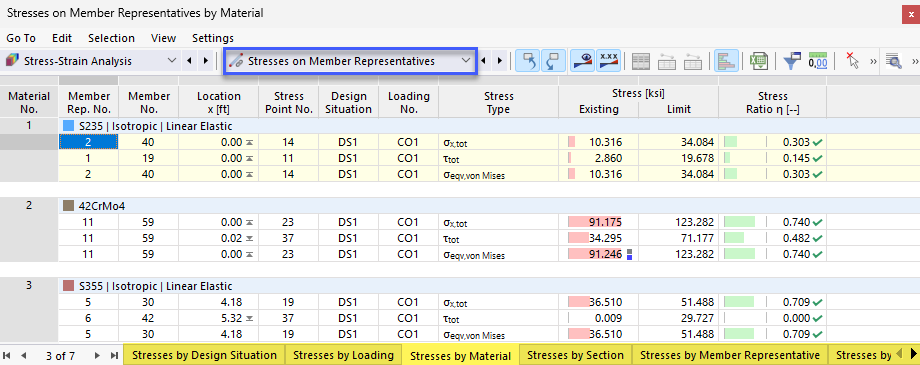Screen dimensions: 920x365
Task: Click the gray table grid icon
Action: click(641, 62)
